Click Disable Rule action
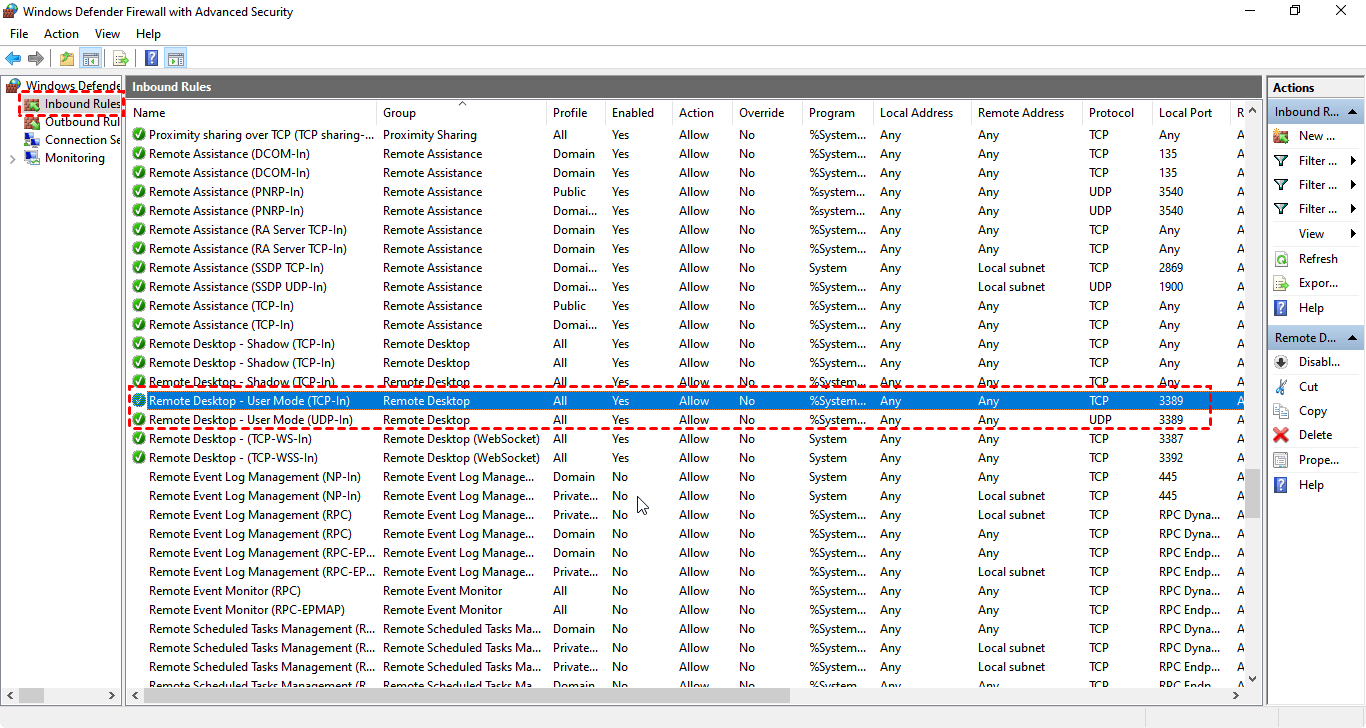Viewport: 1366px width, 728px height. [x=1319, y=362]
